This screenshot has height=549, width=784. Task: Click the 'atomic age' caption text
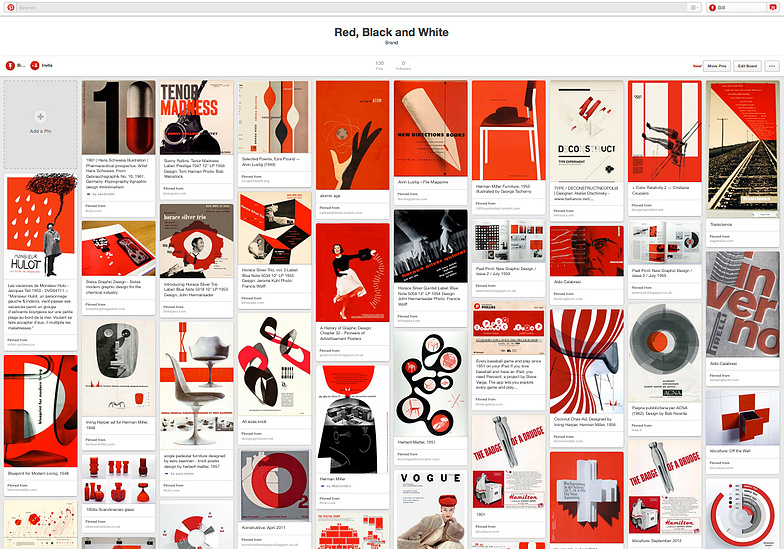[x=330, y=196]
